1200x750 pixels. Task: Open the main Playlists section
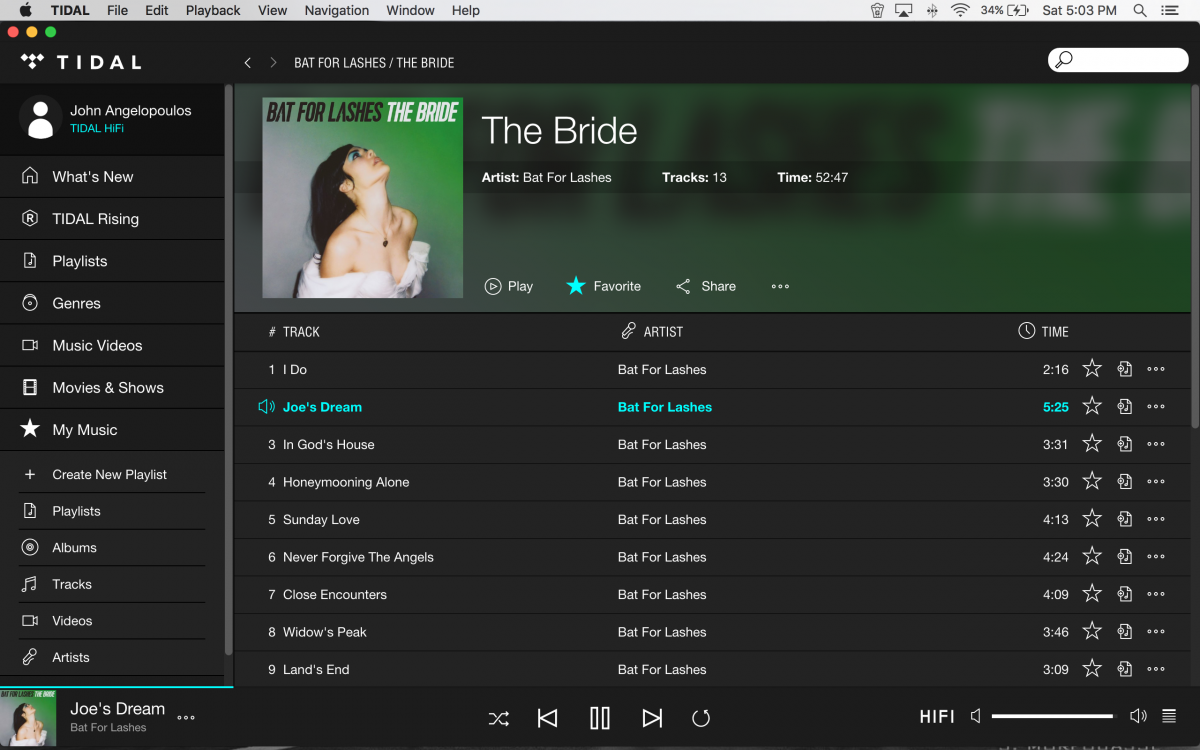[112, 261]
